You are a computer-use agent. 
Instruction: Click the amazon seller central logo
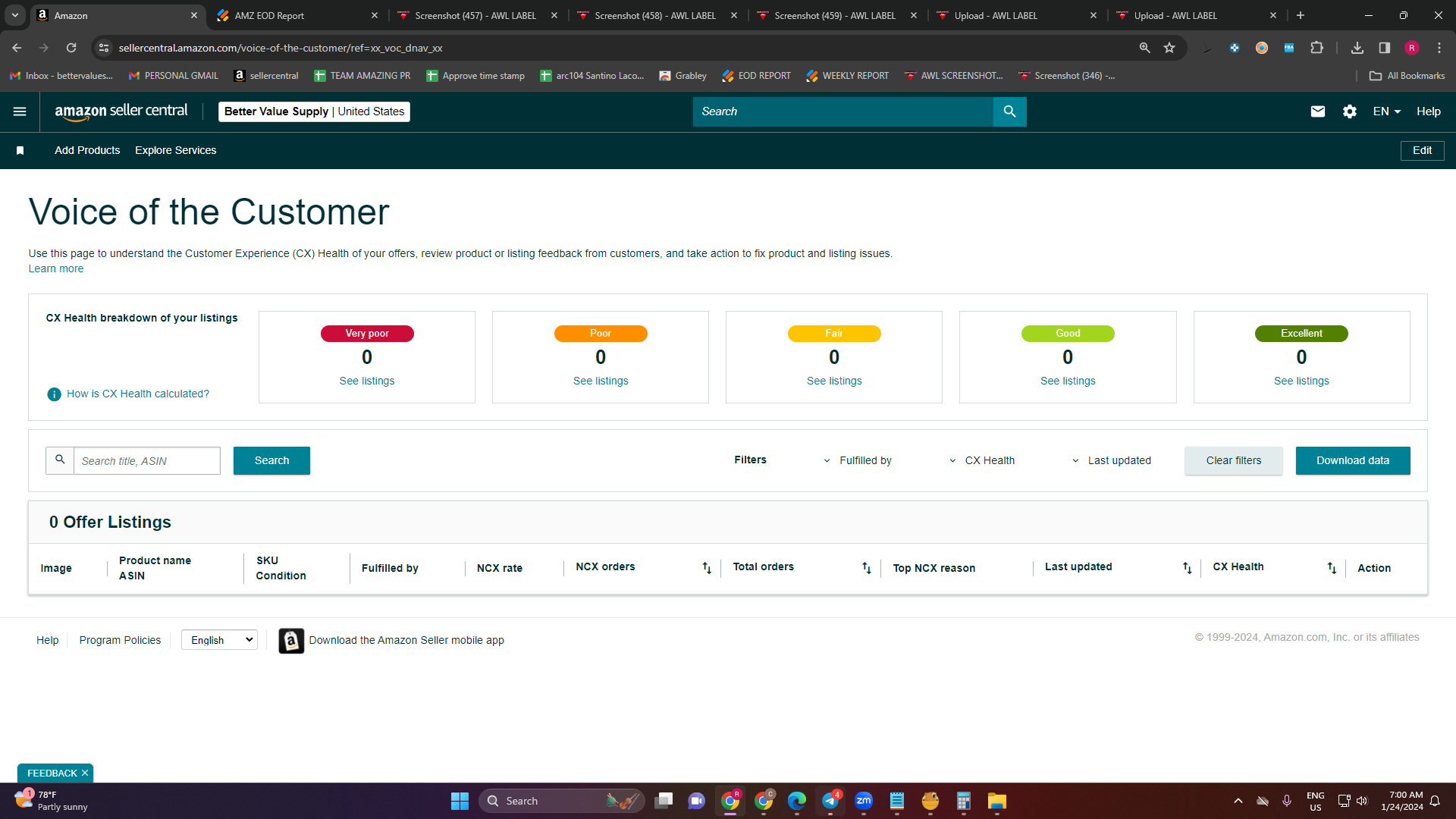tap(121, 111)
